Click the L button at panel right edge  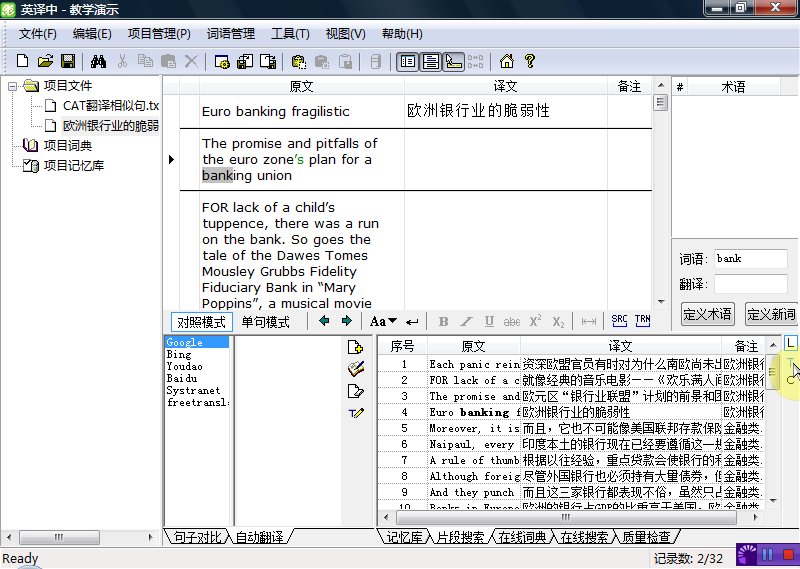(790, 343)
